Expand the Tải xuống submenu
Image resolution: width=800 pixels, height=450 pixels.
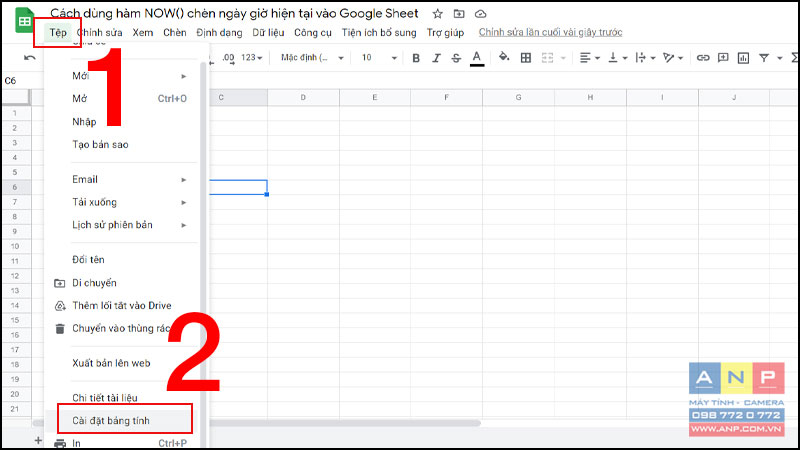184,203
